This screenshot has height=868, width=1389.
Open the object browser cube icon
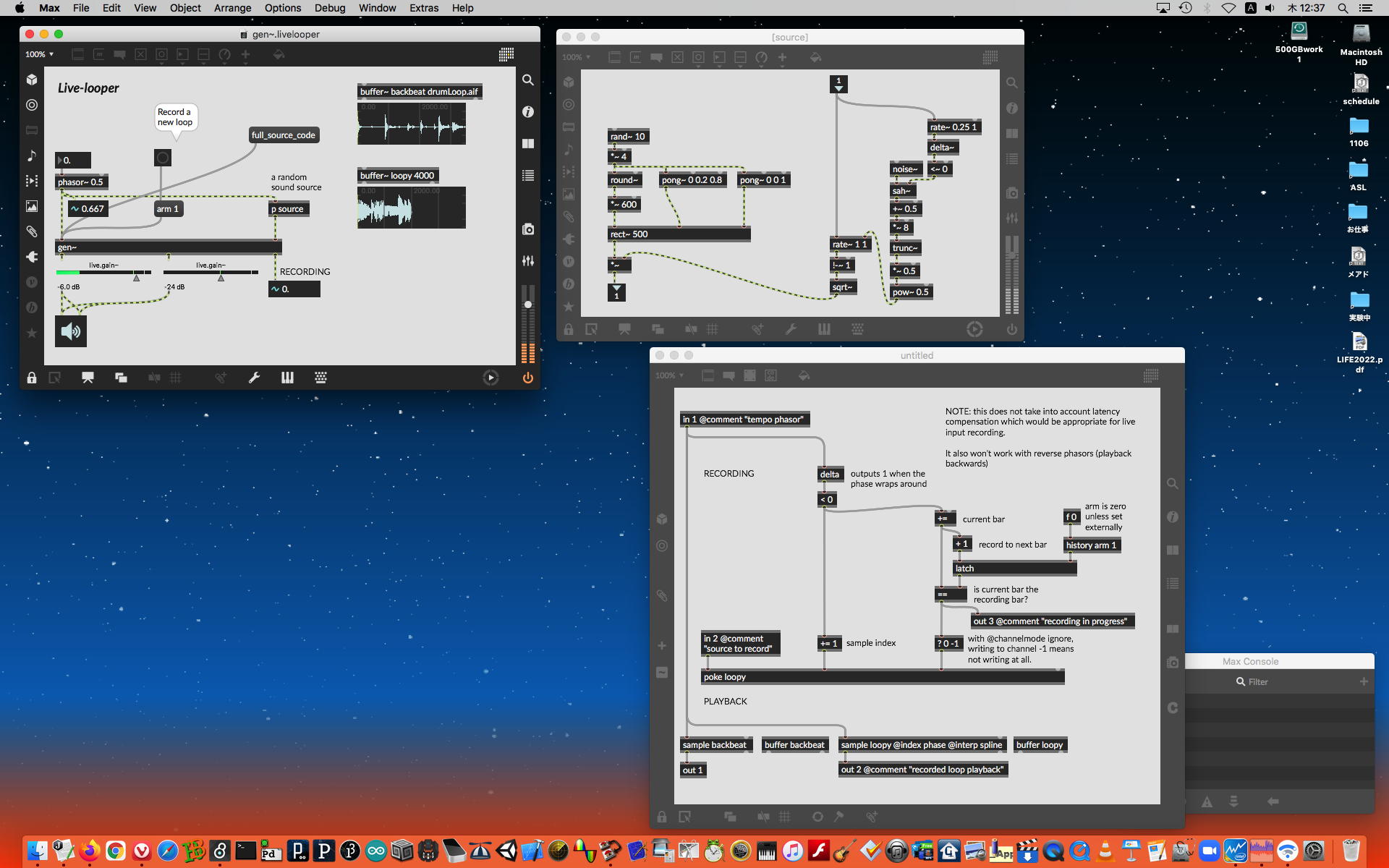coord(32,80)
